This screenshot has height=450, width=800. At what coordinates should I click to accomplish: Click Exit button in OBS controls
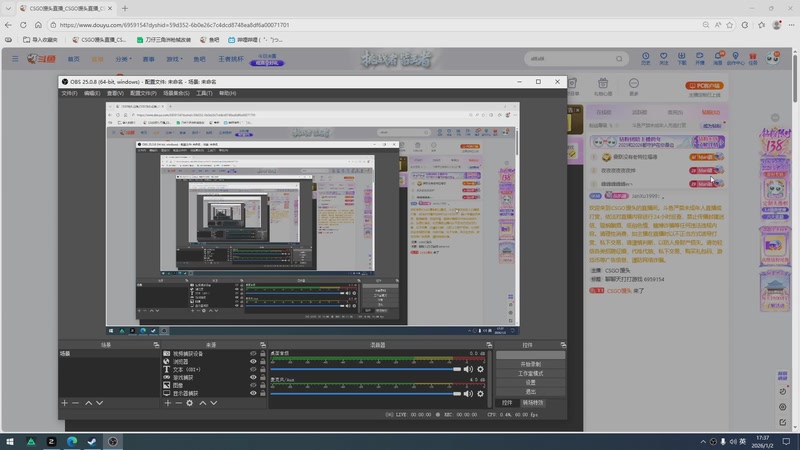(531, 392)
